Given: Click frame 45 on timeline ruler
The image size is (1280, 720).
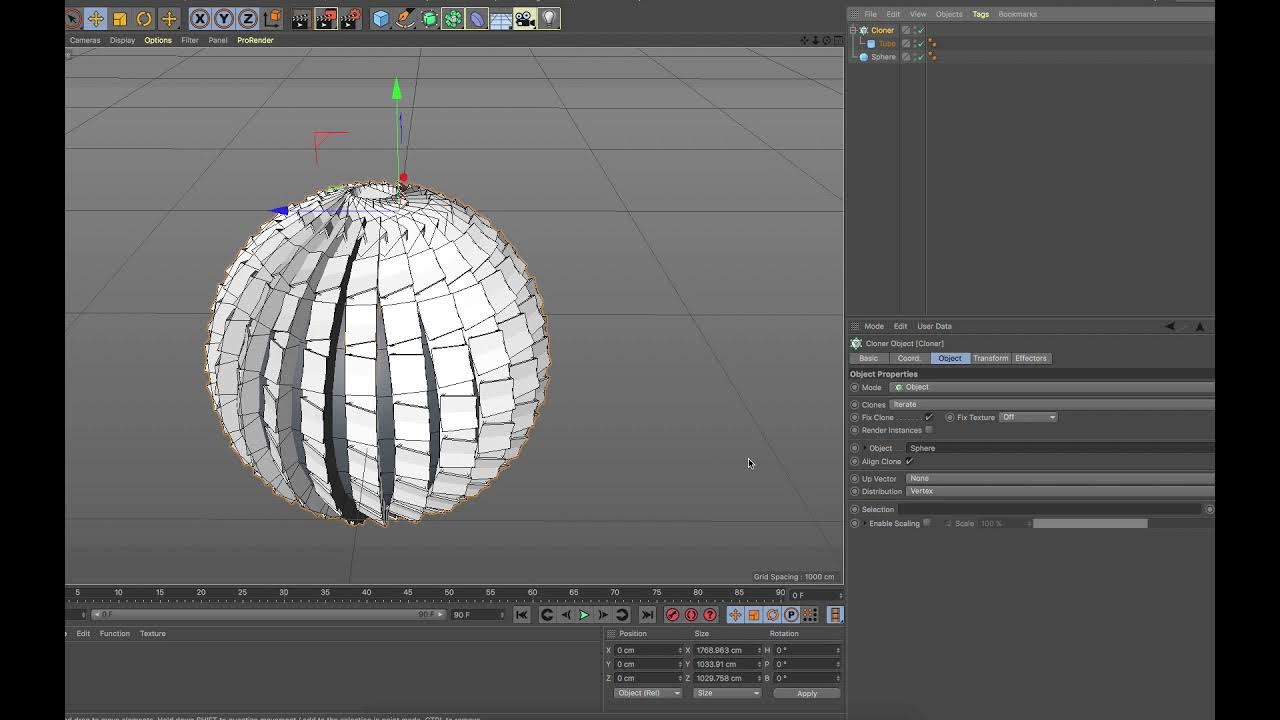Looking at the screenshot, I should pyautogui.click(x=408, y=593).
